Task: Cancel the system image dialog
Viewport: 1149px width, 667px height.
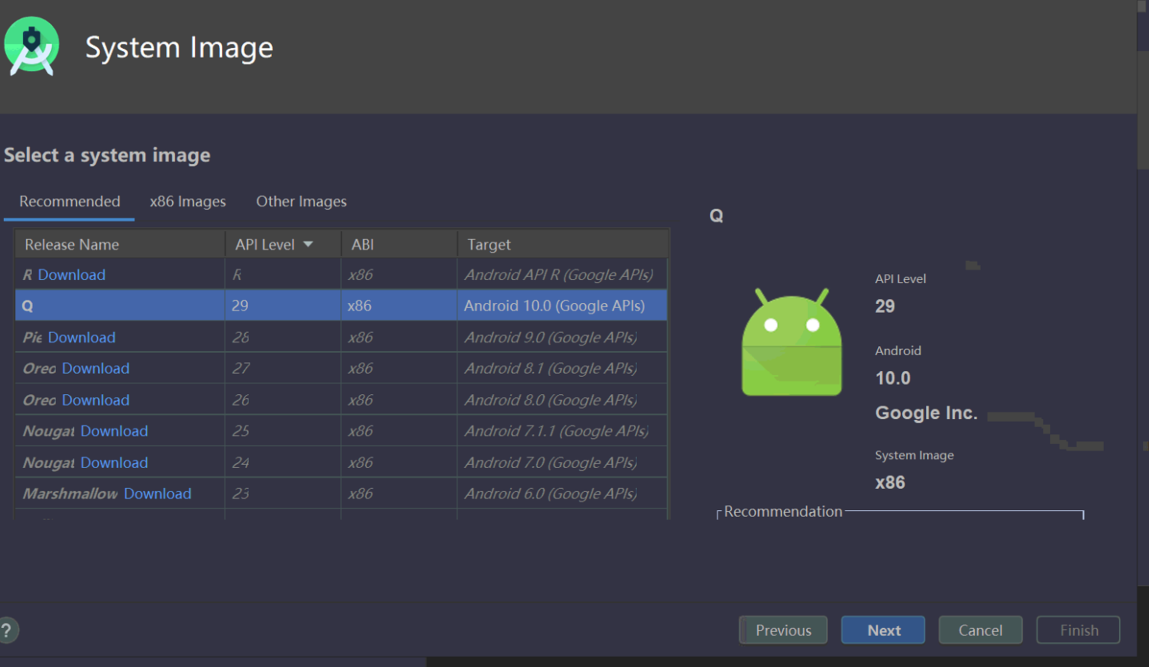Action: point(980,630)
